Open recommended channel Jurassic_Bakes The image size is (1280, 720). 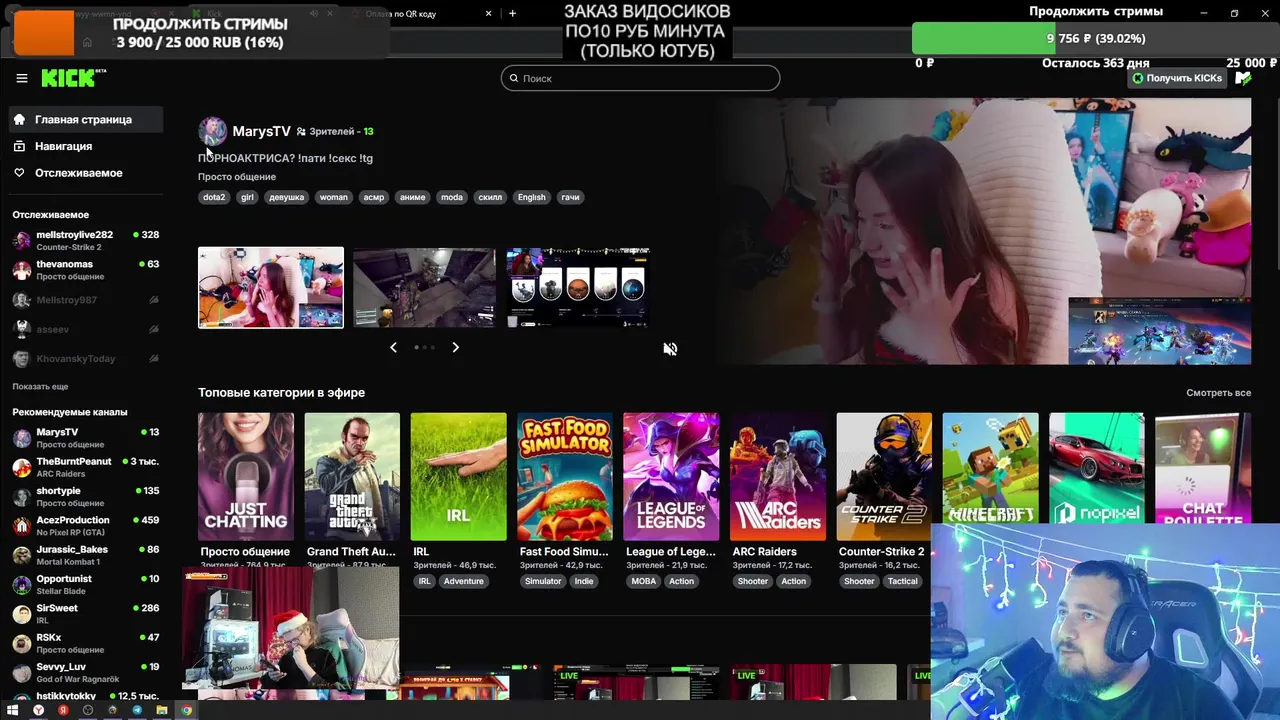pyautogui.click(x=86, y=555)
